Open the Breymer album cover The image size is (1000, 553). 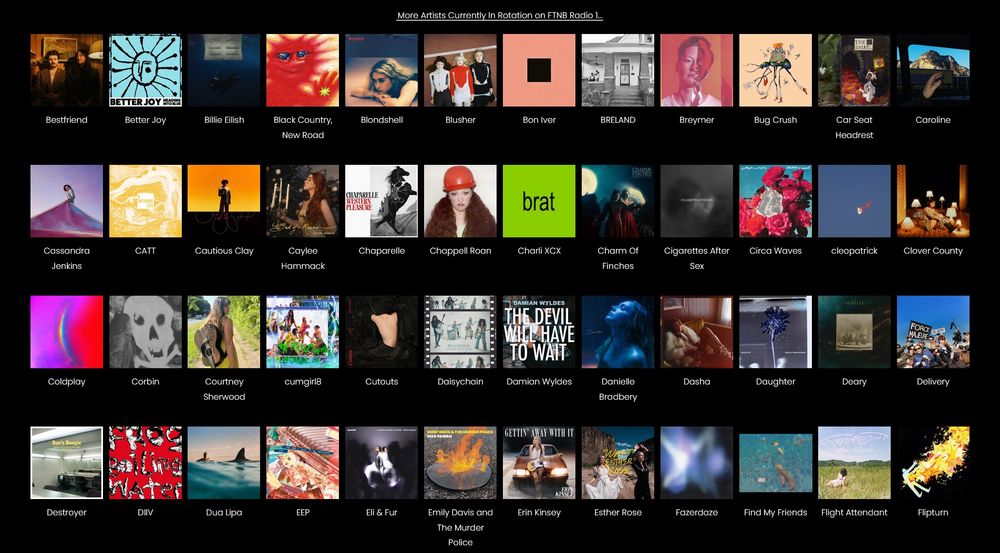point(696,70)
